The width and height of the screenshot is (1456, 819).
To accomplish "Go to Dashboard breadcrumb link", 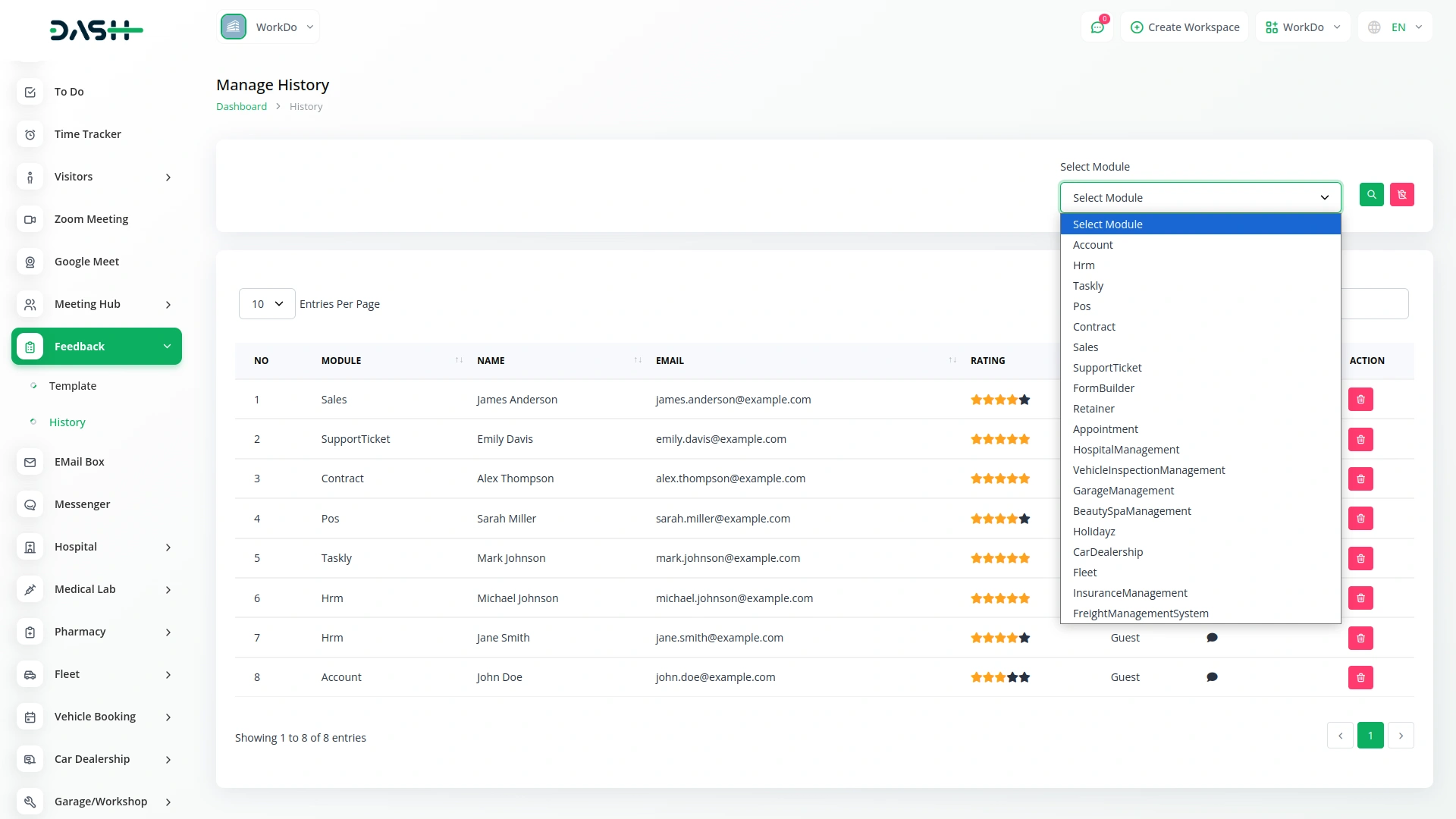I will point(241,107).
